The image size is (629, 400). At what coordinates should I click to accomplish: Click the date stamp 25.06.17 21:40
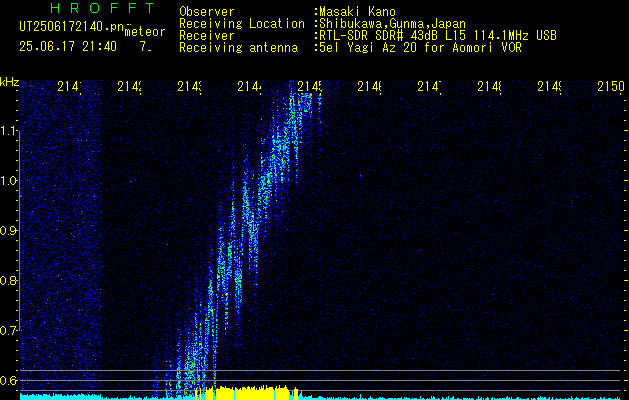pyautogui.click(x=68, y=47)
